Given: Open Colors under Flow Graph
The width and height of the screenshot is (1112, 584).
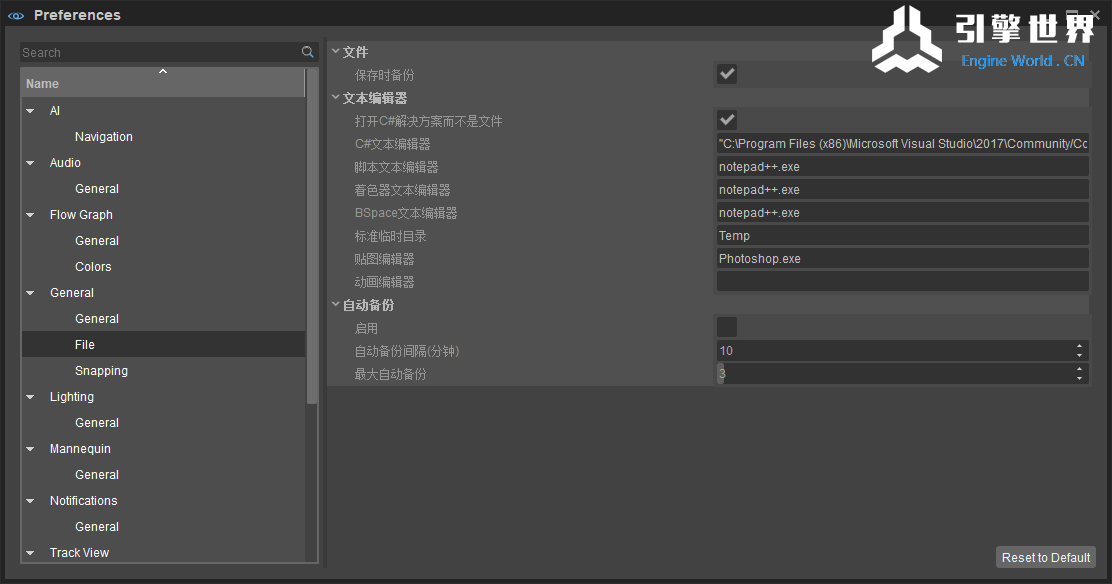Looking at the screenshot, I should 93,267.
